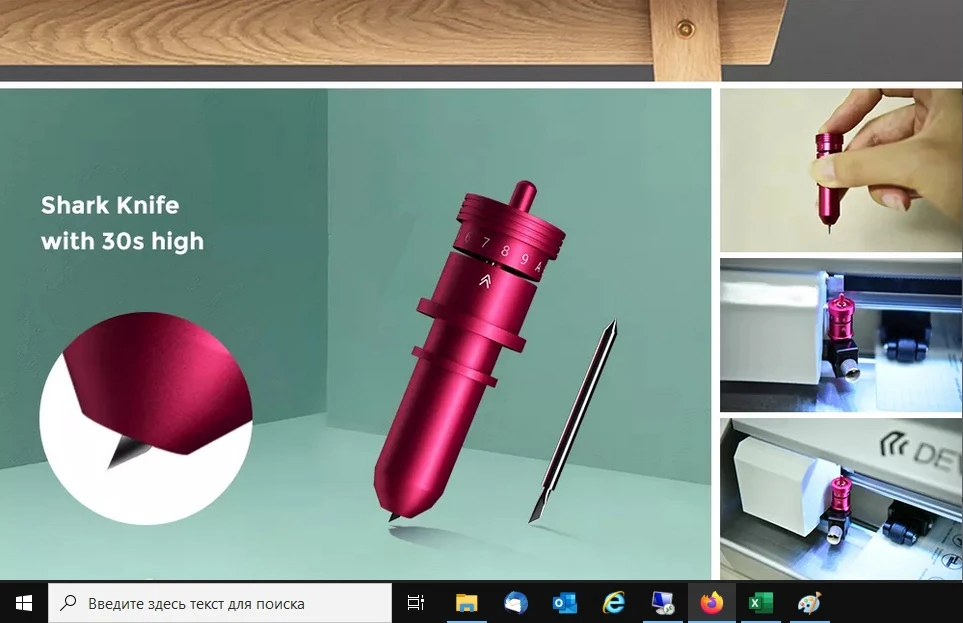
Task: Launch Internet Explorer from the taskbar
Action: coord(614,603)
